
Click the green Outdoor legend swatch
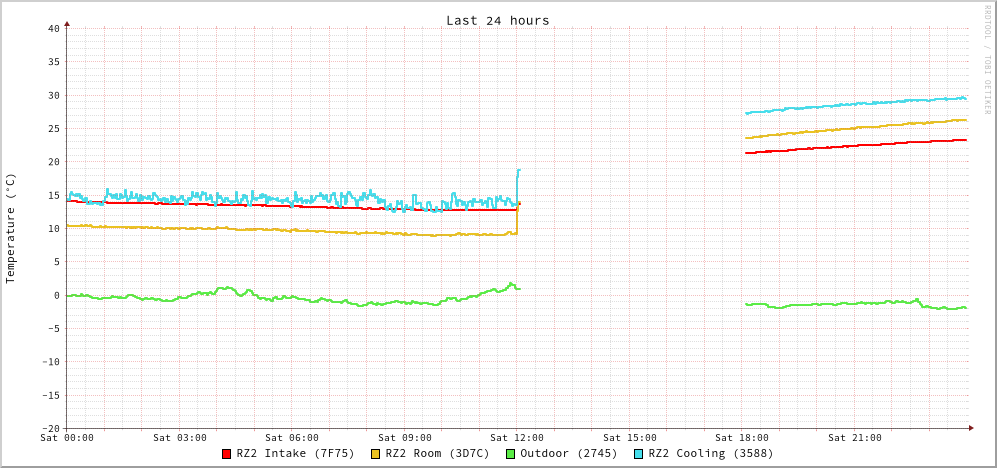510,454
